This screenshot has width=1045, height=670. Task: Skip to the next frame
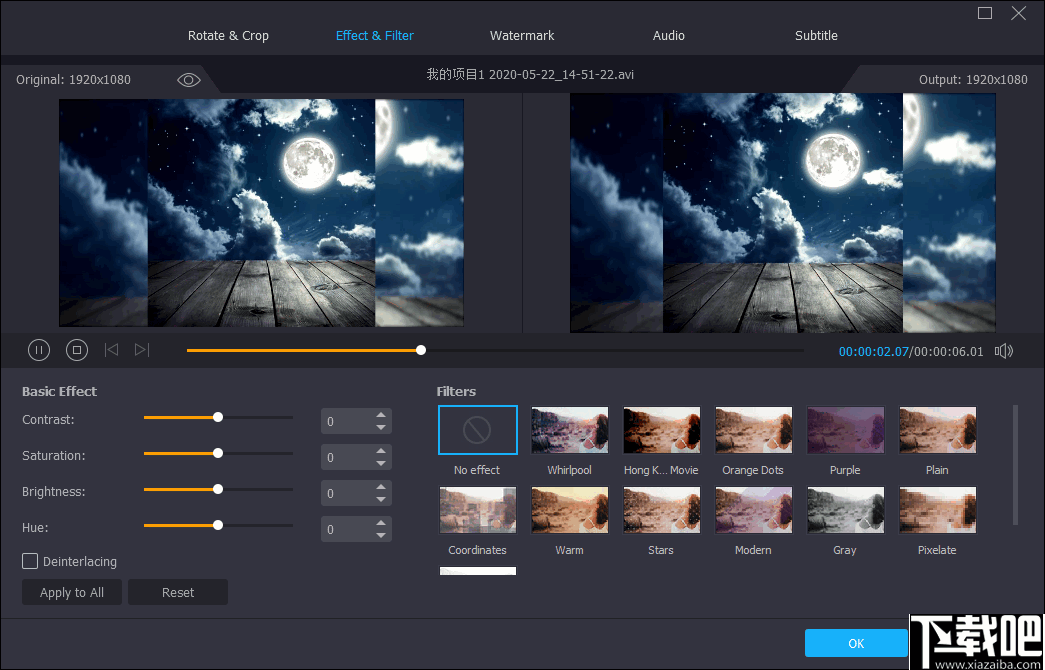[142, 350]
